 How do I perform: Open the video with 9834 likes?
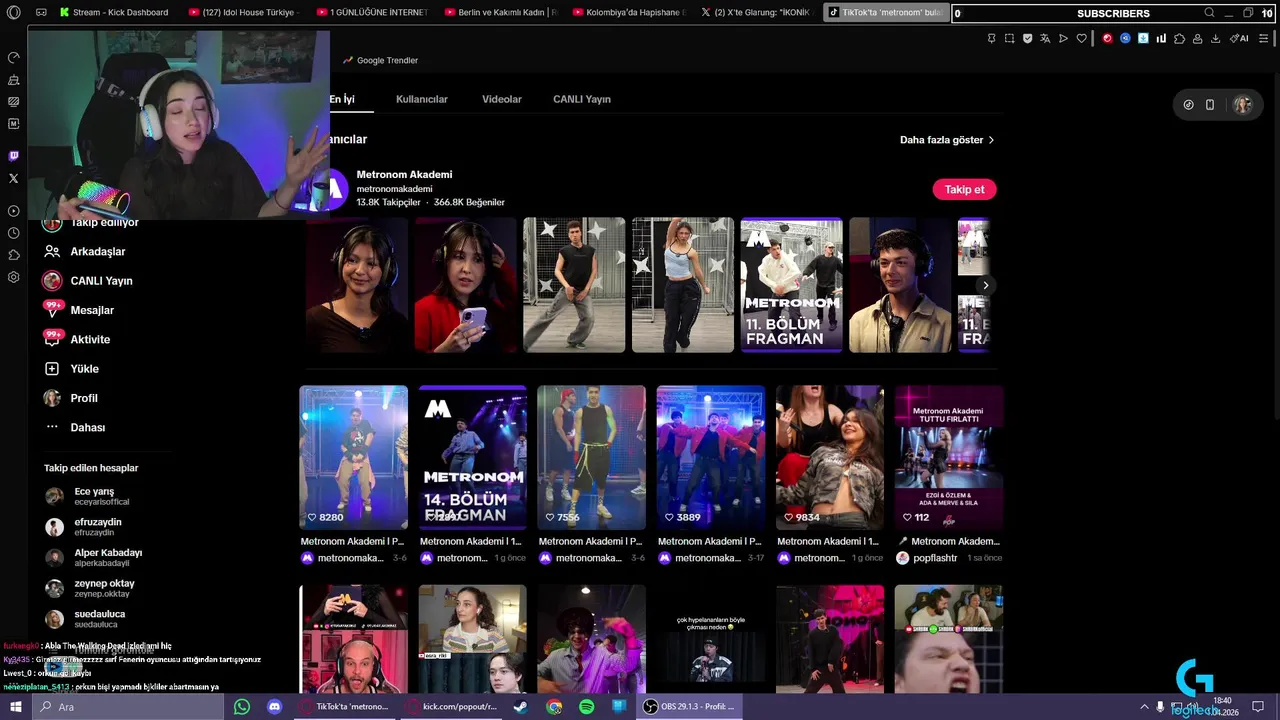point(830,457)
